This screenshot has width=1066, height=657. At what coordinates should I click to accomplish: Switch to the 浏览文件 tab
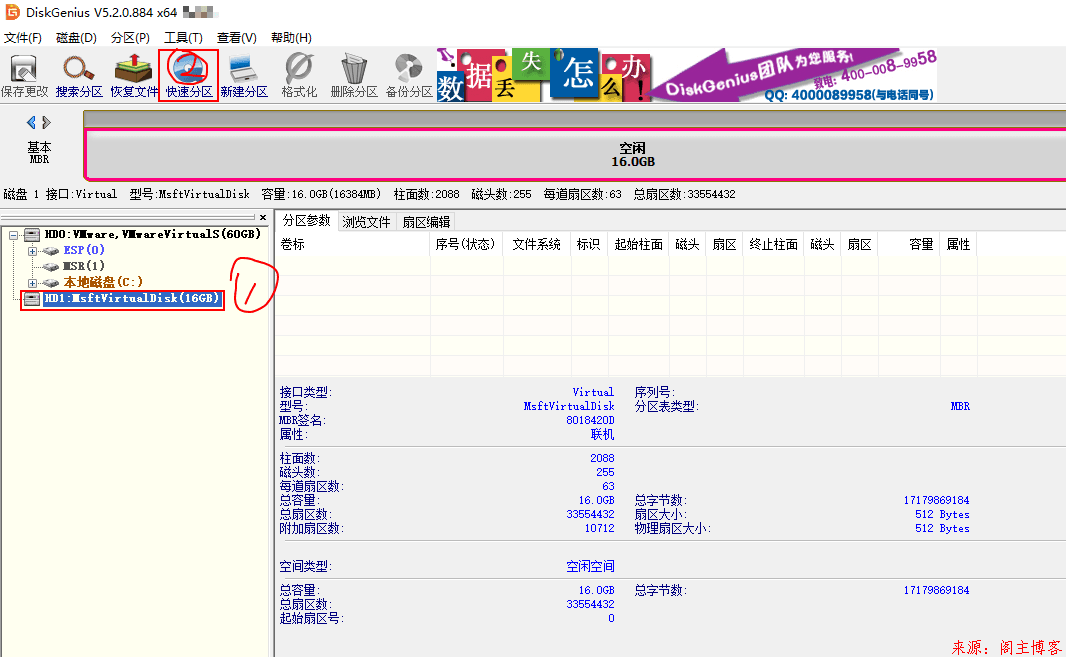pyautogui.click(x=366, y=222)
